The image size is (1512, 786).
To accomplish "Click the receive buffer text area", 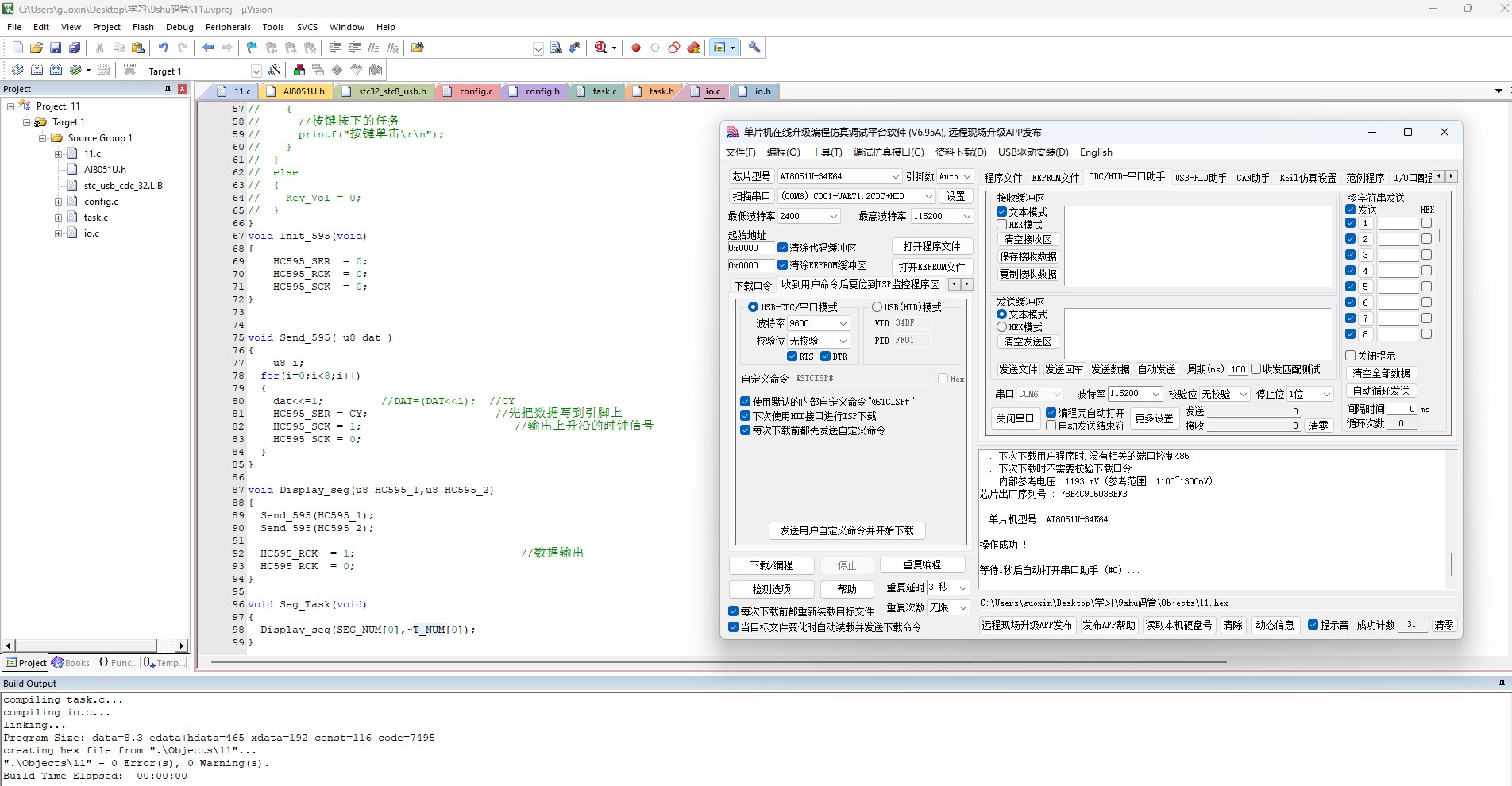I will pos(1198,246).
